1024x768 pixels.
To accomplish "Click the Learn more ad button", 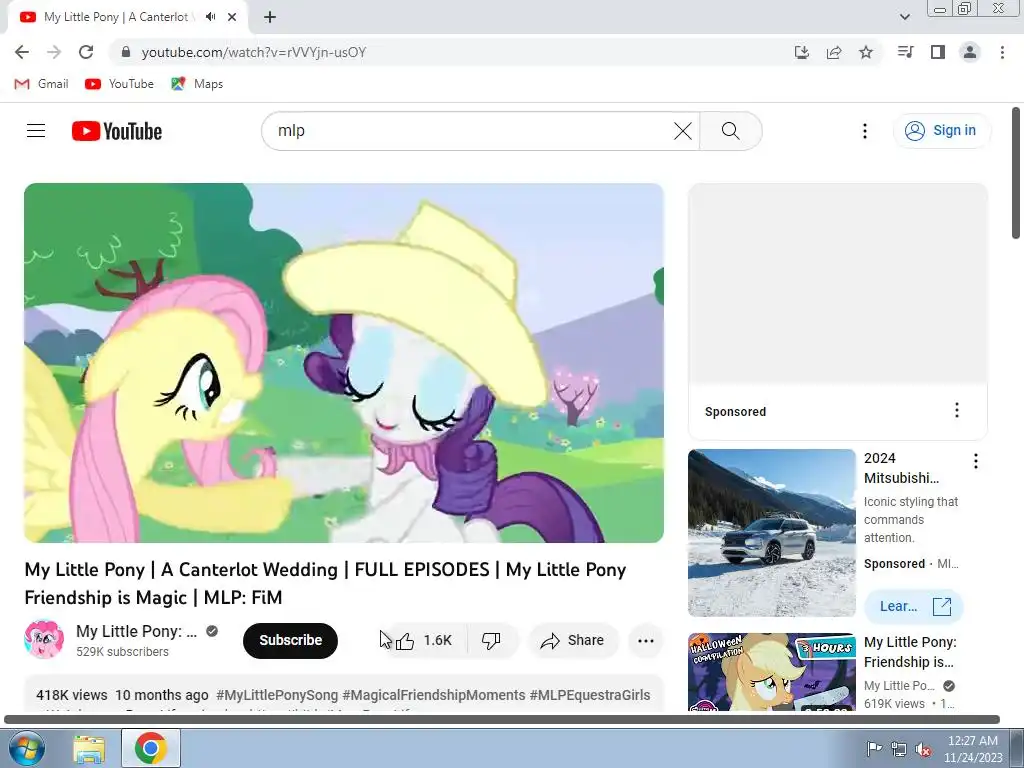I will [x=914, y=607].
